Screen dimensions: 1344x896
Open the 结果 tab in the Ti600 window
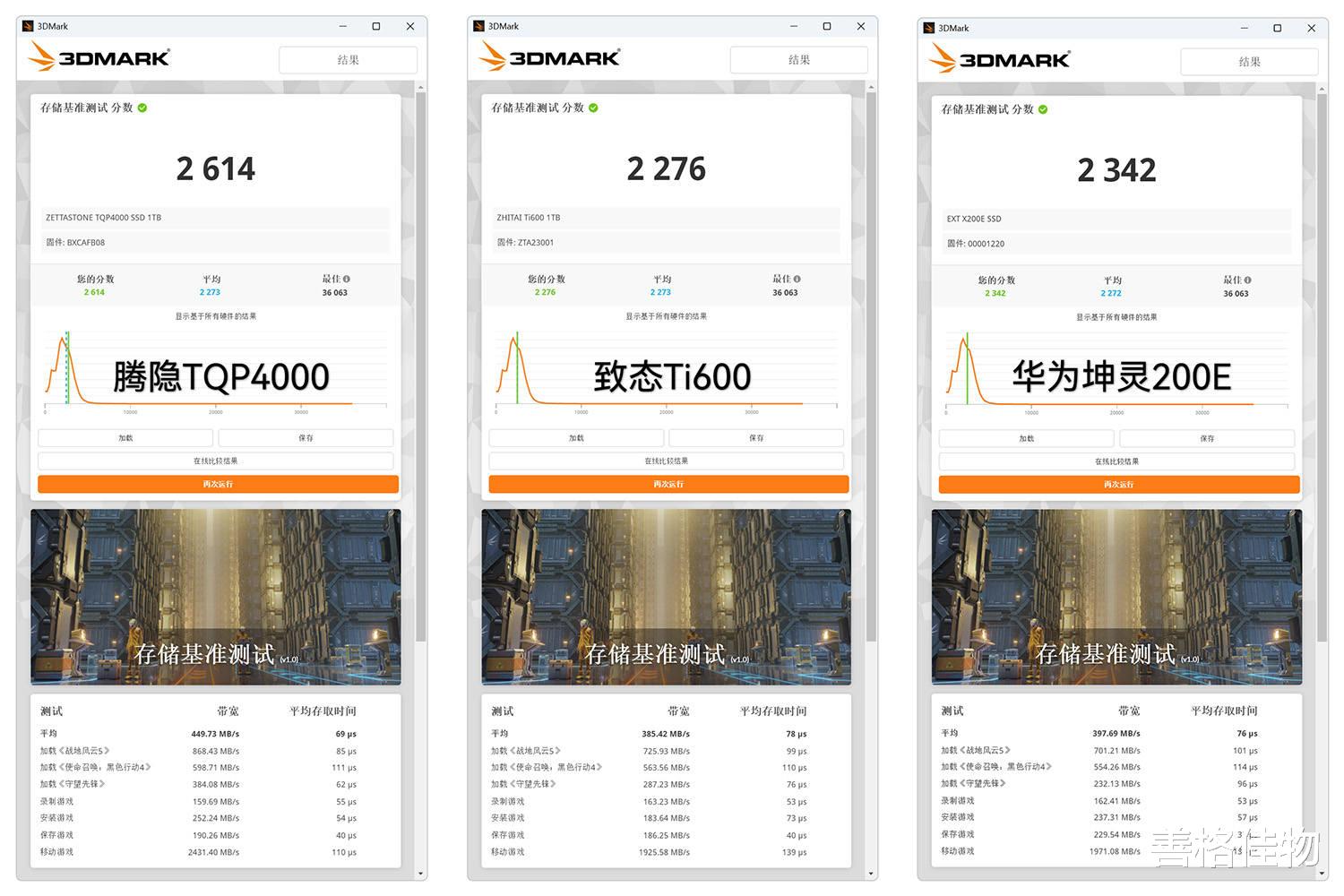(799, 60)
